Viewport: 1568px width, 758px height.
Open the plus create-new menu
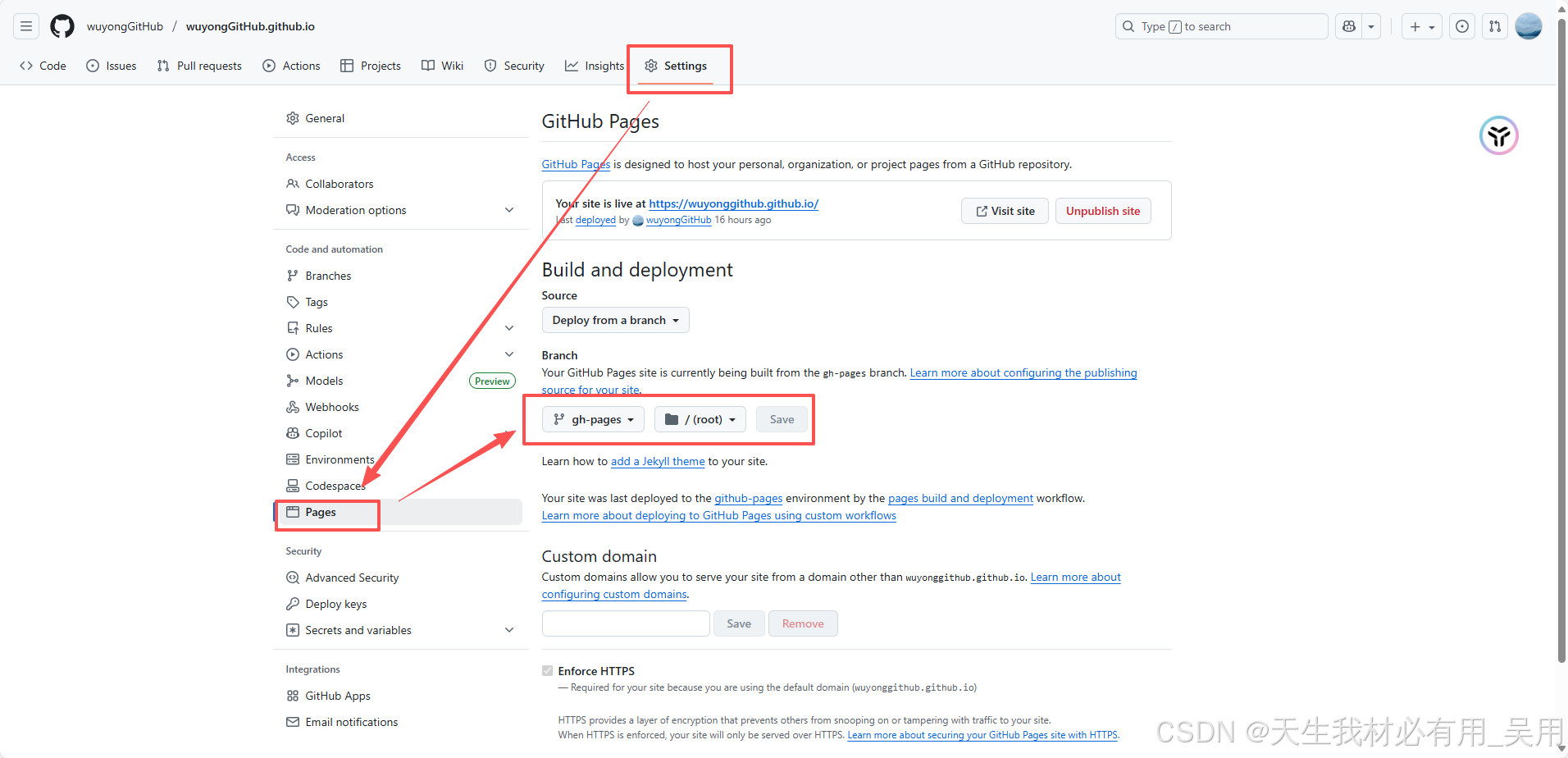[x=1422, y=26]
